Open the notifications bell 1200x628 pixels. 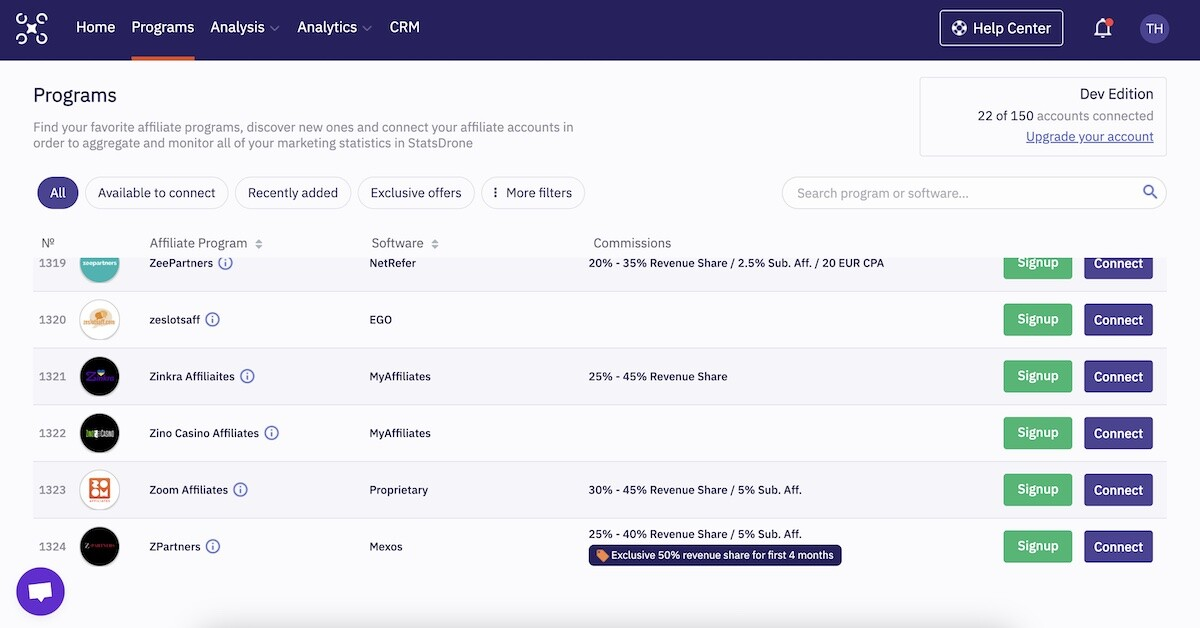pos(1103,28)
